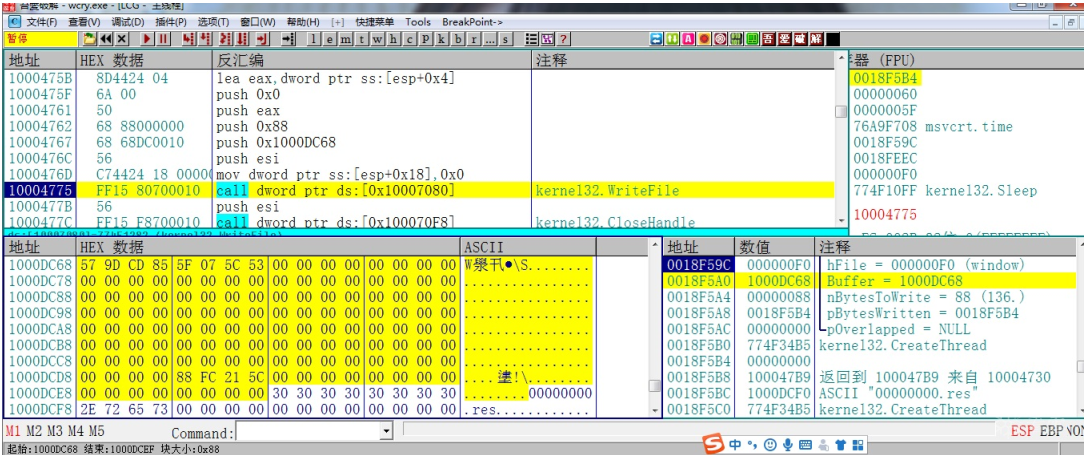Screen dimensions: 1084x455
Task: Click Execute till return icon
Action: tap(262, 39)
